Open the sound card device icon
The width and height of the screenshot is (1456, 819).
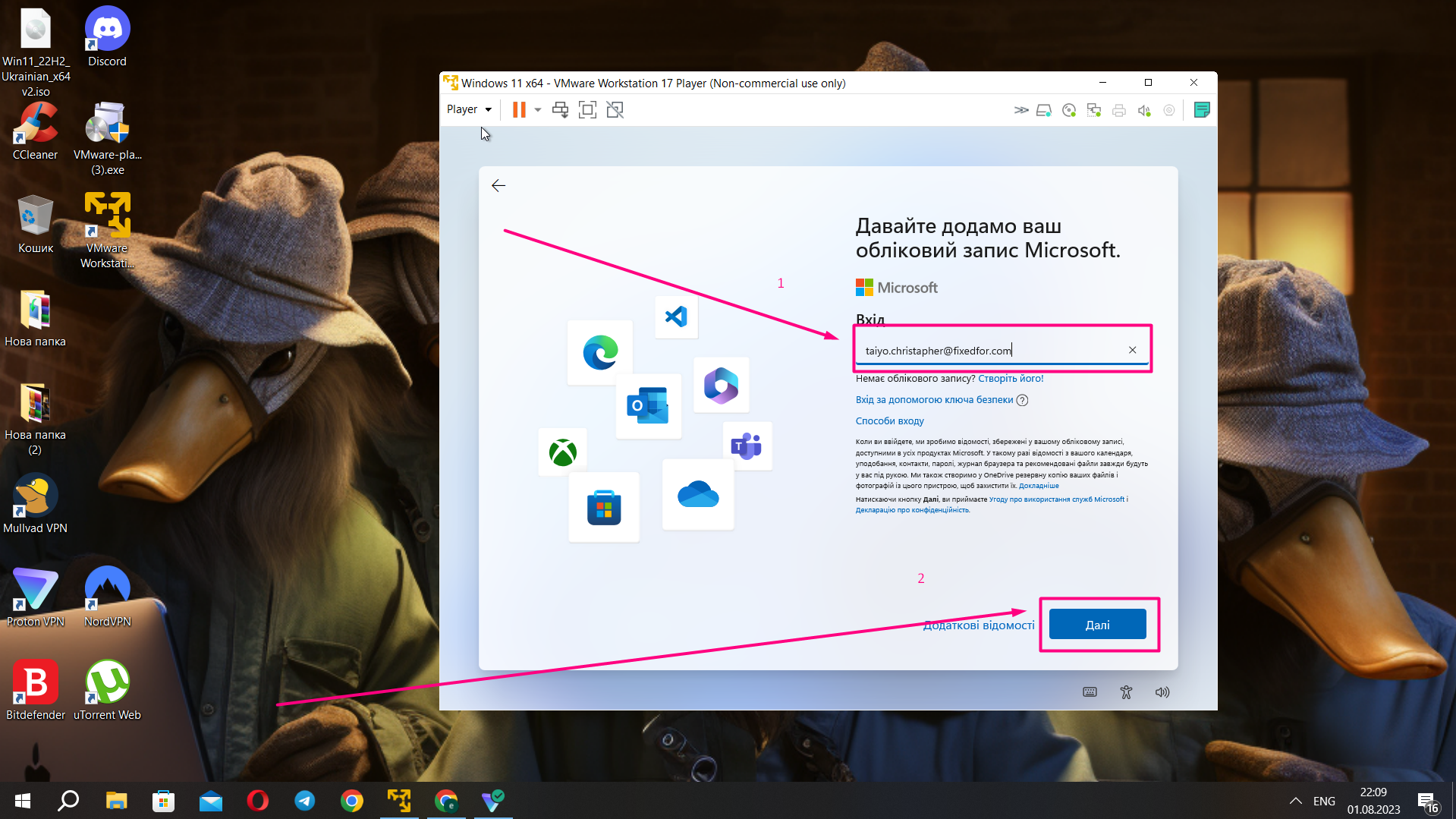click(x=1144, y=110)
